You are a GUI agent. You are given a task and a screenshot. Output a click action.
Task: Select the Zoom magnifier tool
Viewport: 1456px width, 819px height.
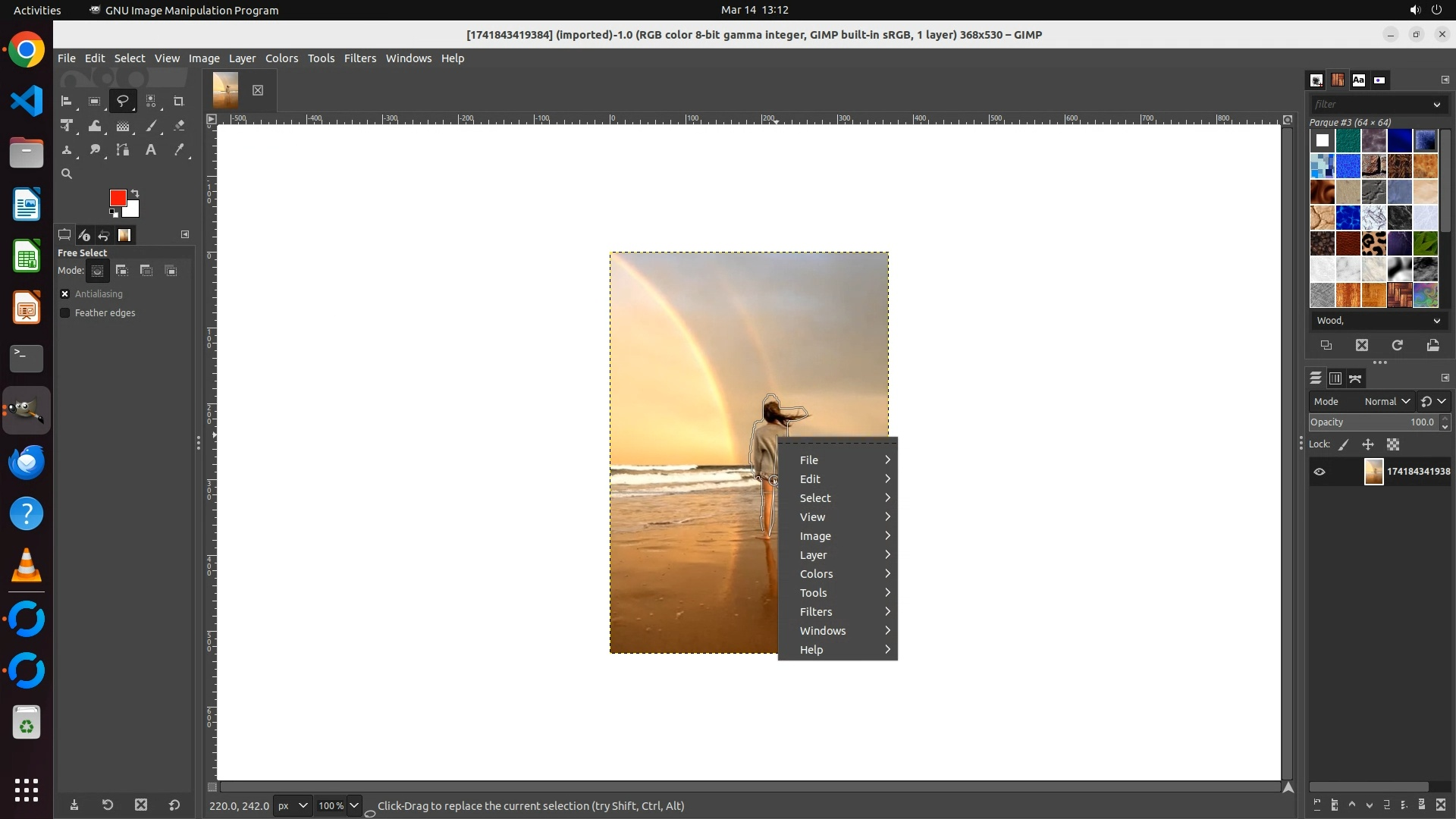[67, 174]
